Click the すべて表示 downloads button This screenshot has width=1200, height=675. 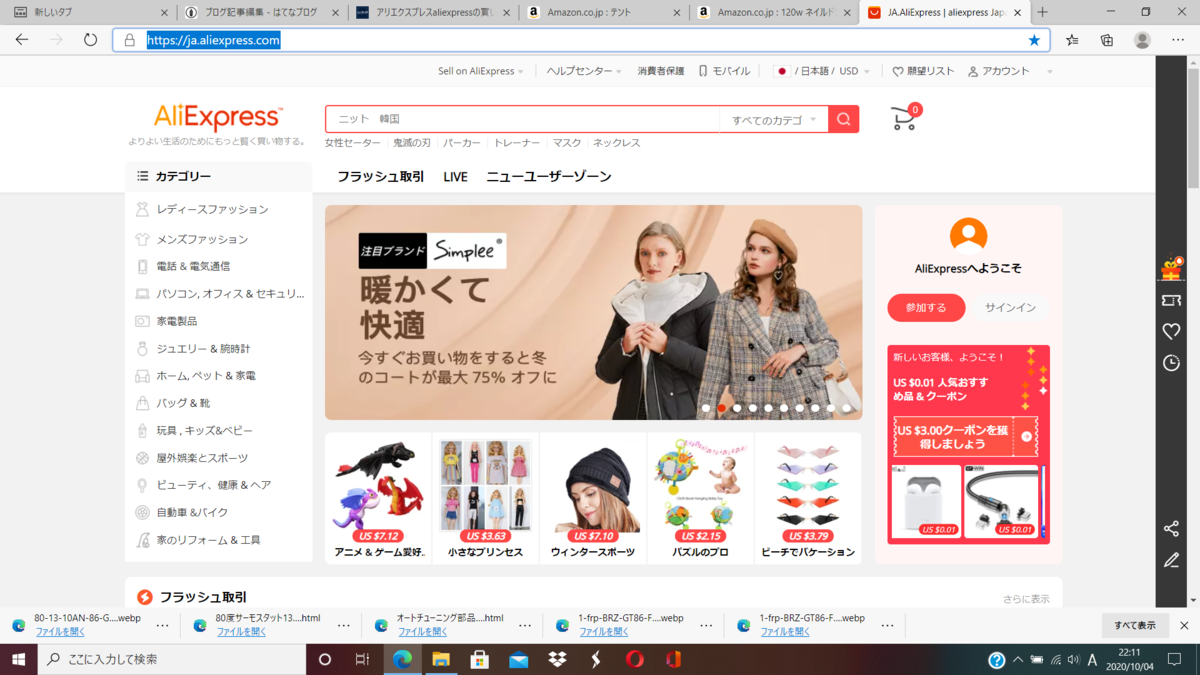(x=1135, y=625)
